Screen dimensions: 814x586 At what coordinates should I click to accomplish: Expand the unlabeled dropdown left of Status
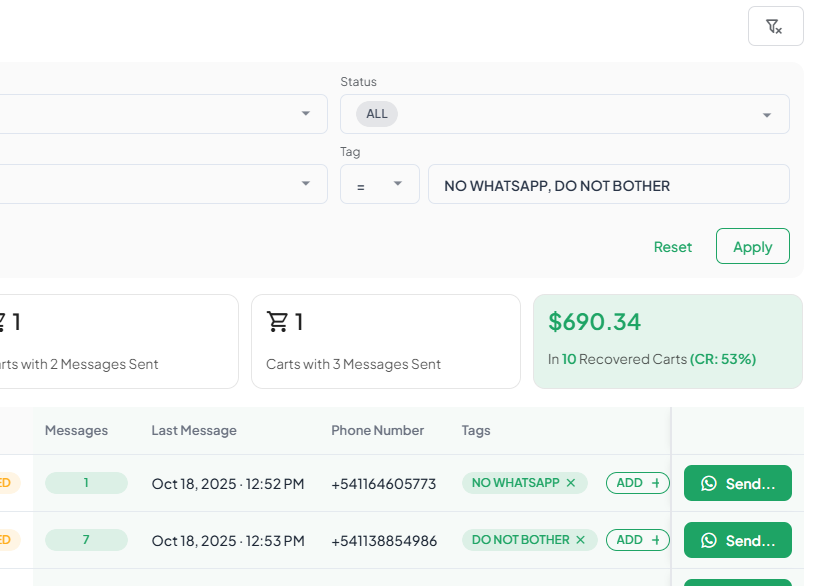pos(306,114)
